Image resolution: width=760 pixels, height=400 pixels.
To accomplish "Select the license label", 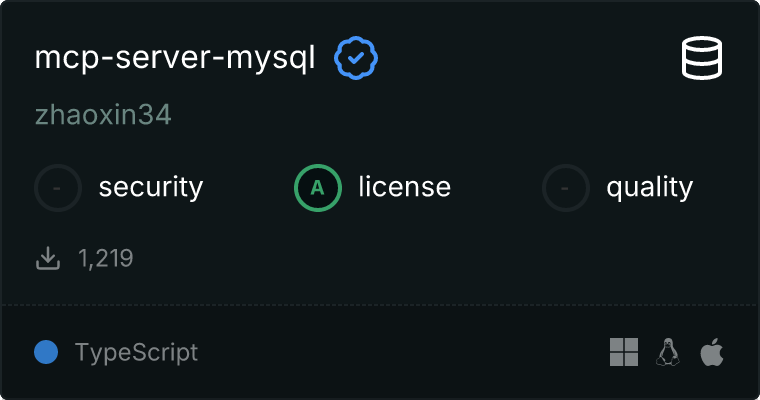I will point(404,187).
